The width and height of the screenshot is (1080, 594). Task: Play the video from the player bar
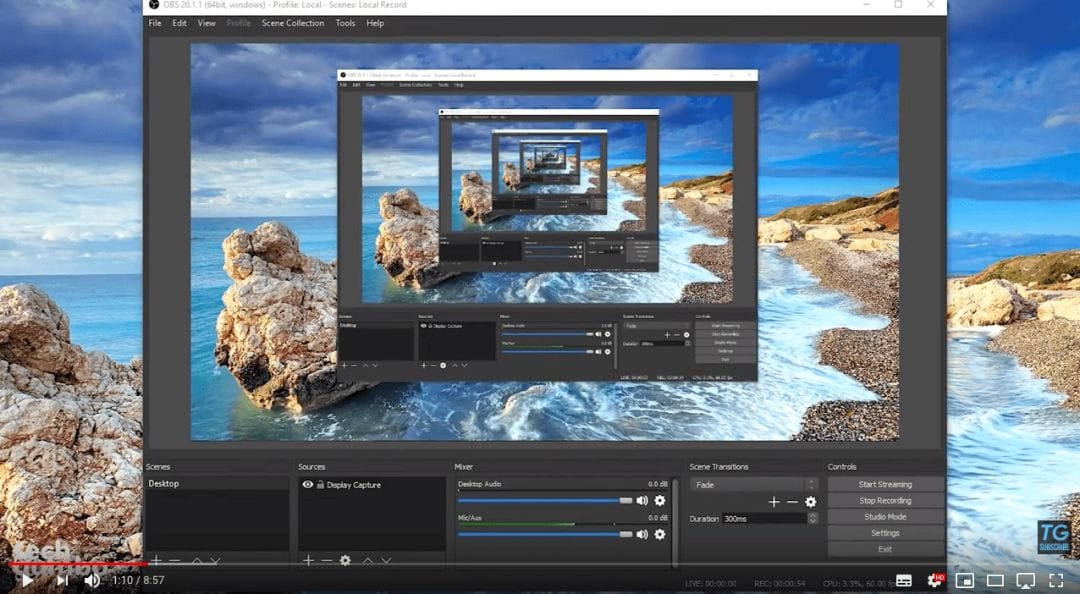pos(27,580)
